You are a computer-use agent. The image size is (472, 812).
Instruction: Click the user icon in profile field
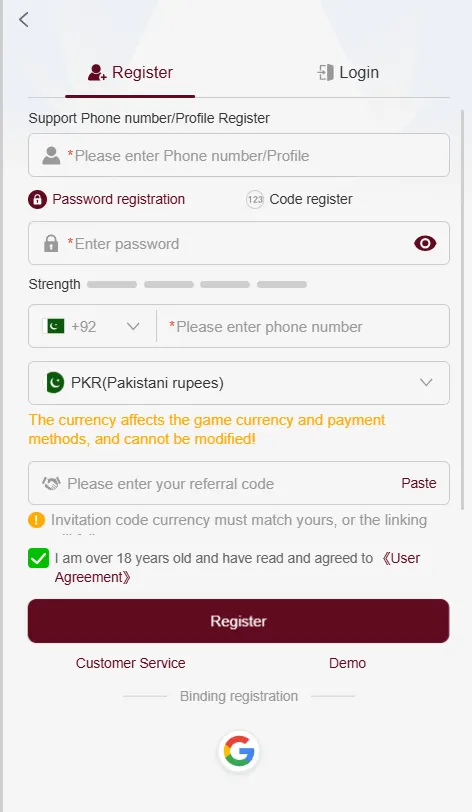[51, 155]
